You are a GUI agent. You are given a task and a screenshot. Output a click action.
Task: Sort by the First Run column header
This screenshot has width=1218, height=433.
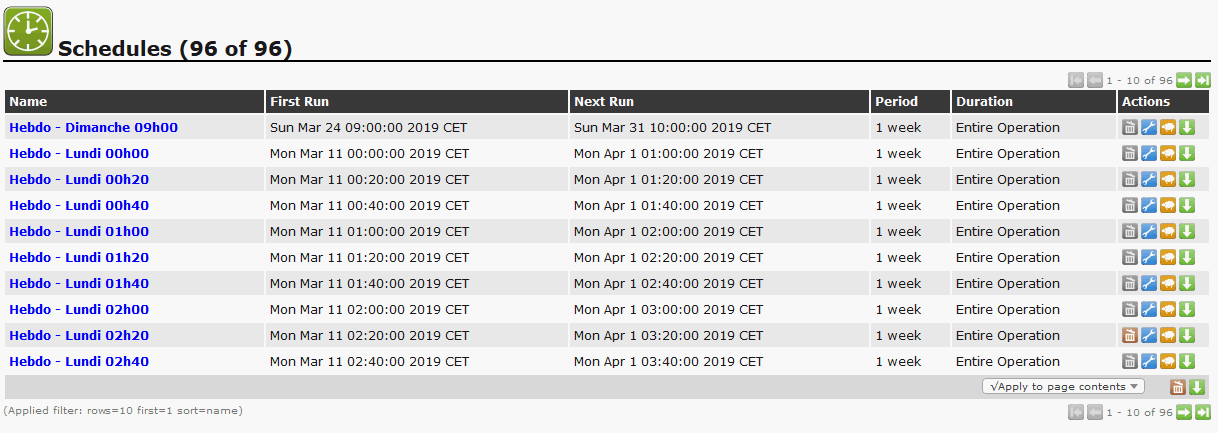(299, 101)
